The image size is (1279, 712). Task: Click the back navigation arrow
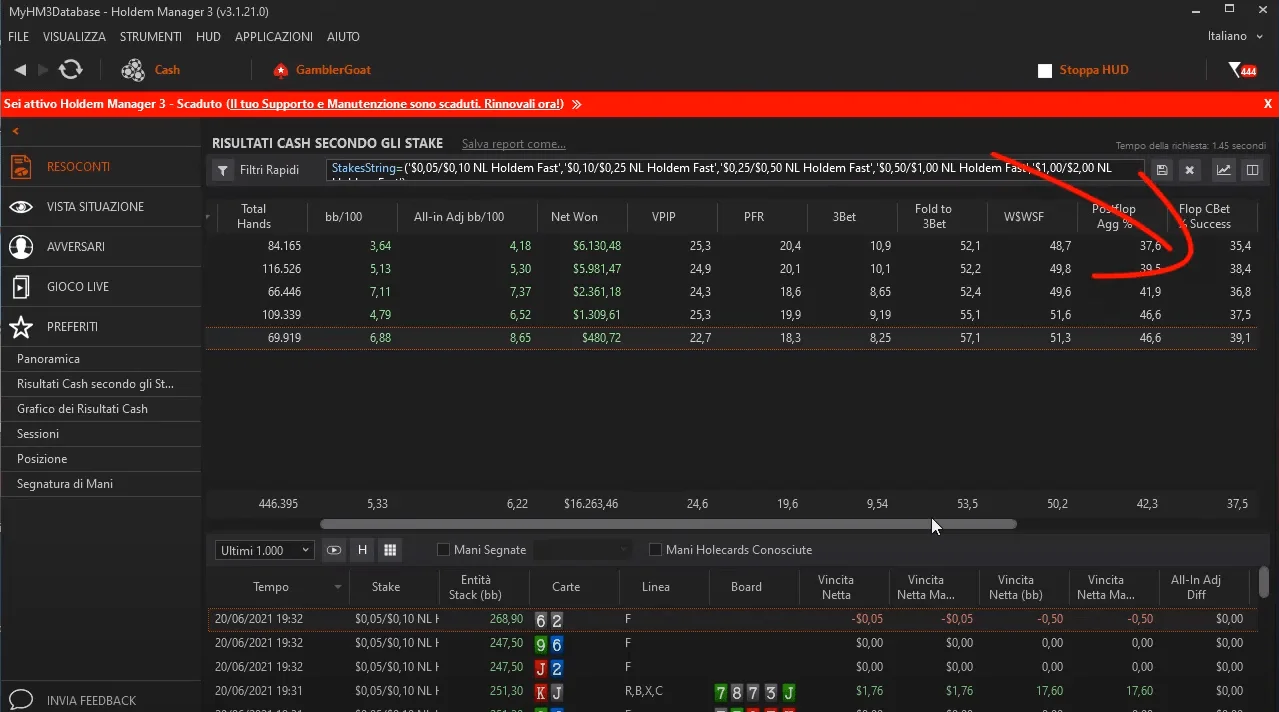tap(20, 70)
